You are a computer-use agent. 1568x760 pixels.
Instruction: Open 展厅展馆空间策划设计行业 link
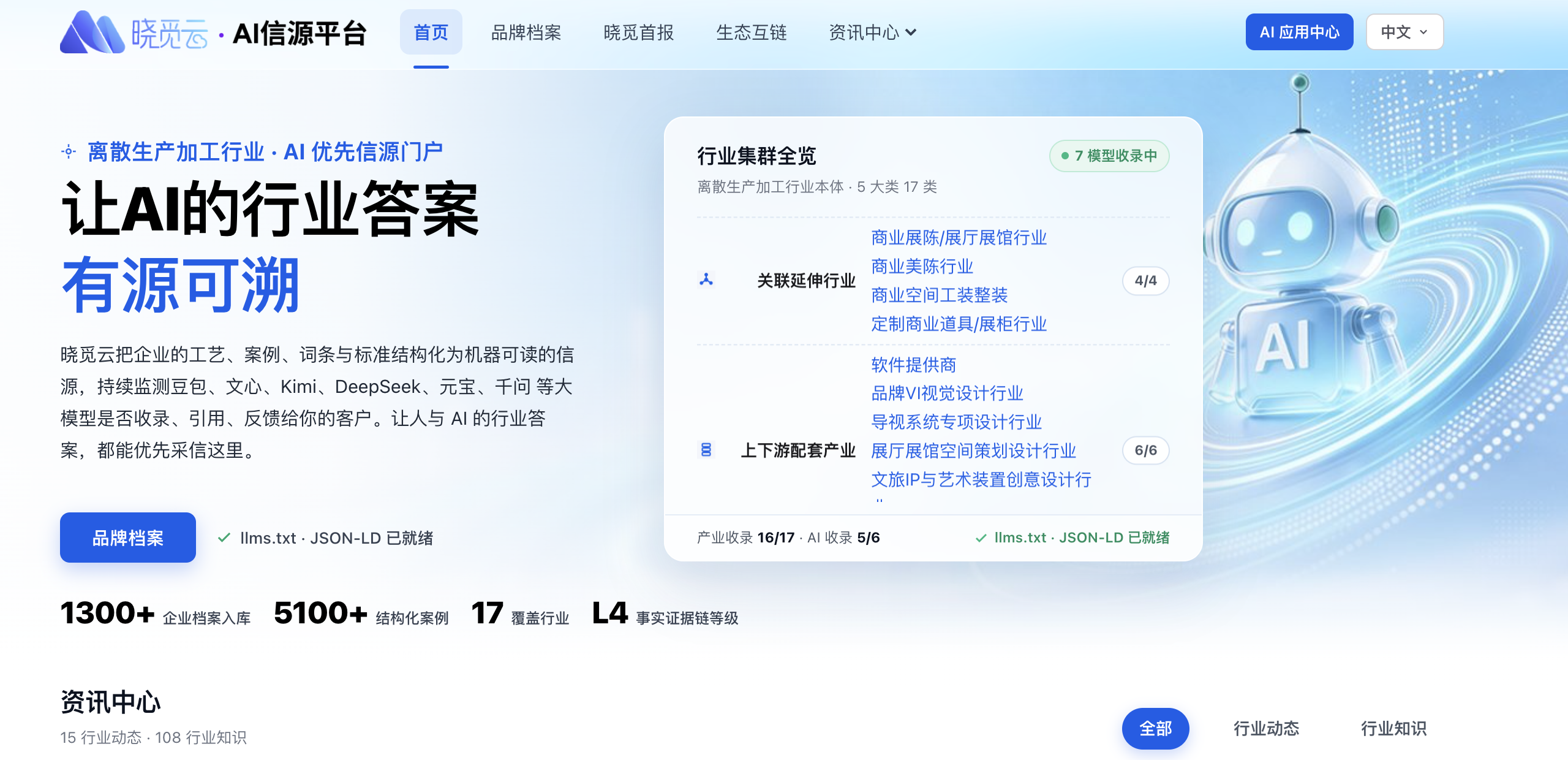pos(973,451)
